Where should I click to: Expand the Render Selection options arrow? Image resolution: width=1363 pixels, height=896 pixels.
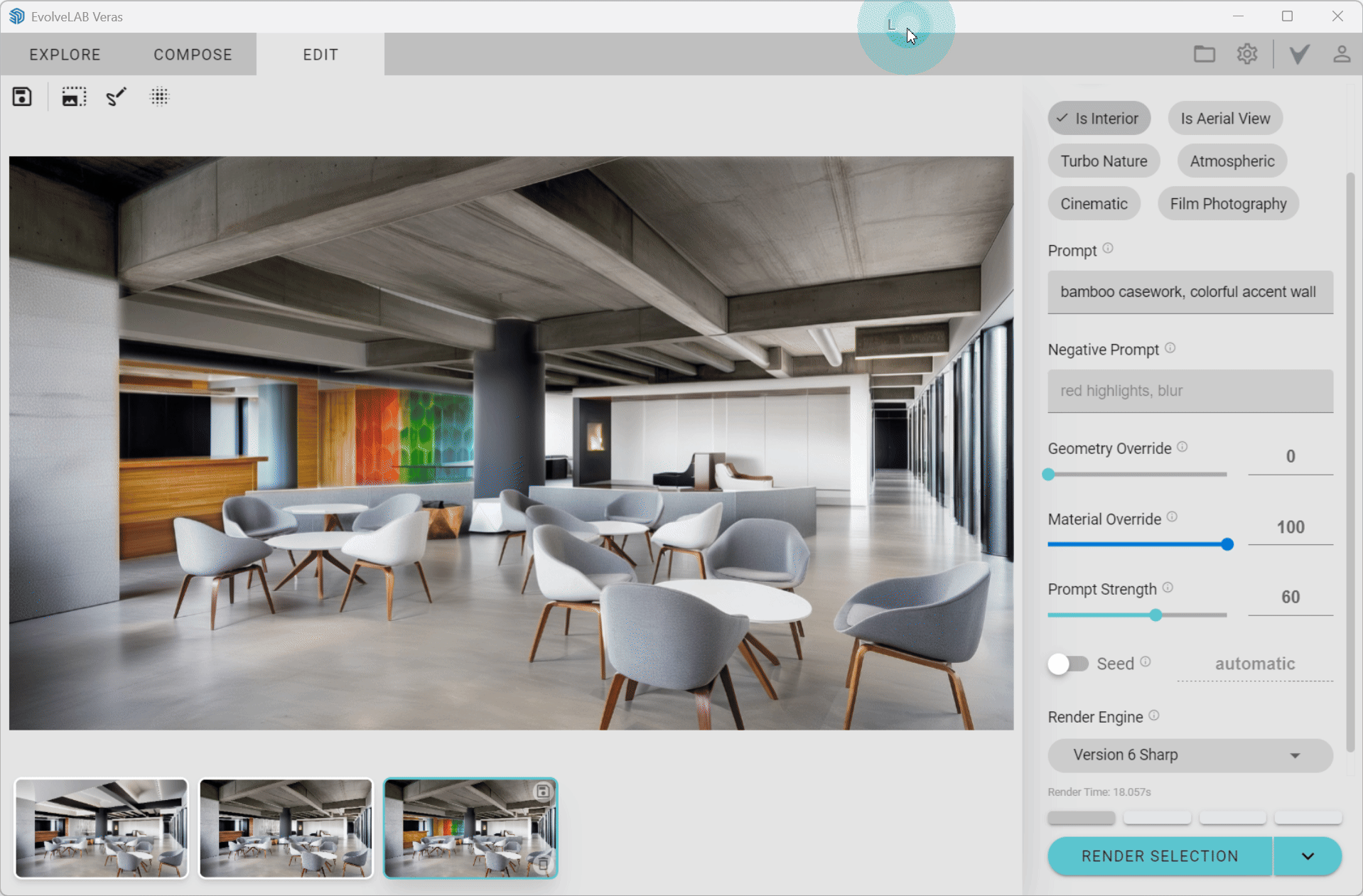point(1308,856)
